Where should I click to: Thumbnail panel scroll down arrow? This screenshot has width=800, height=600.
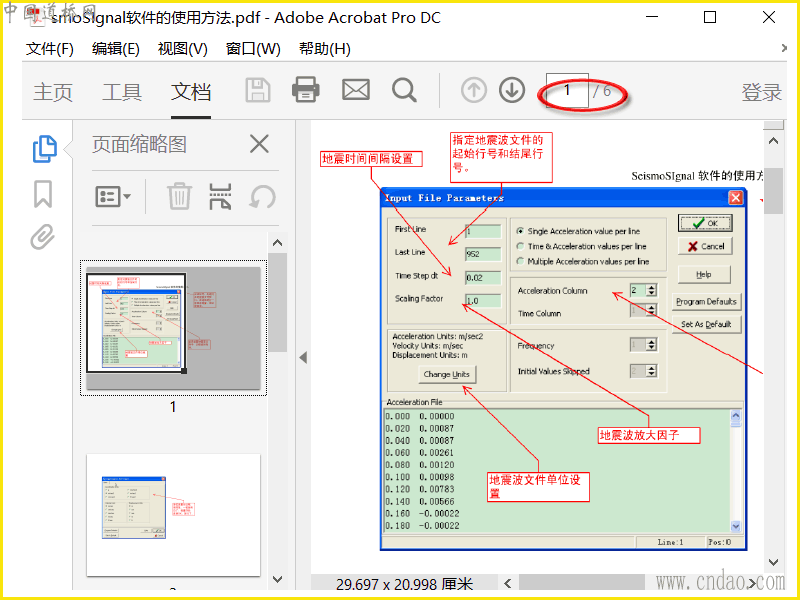(x=278, y=579)
